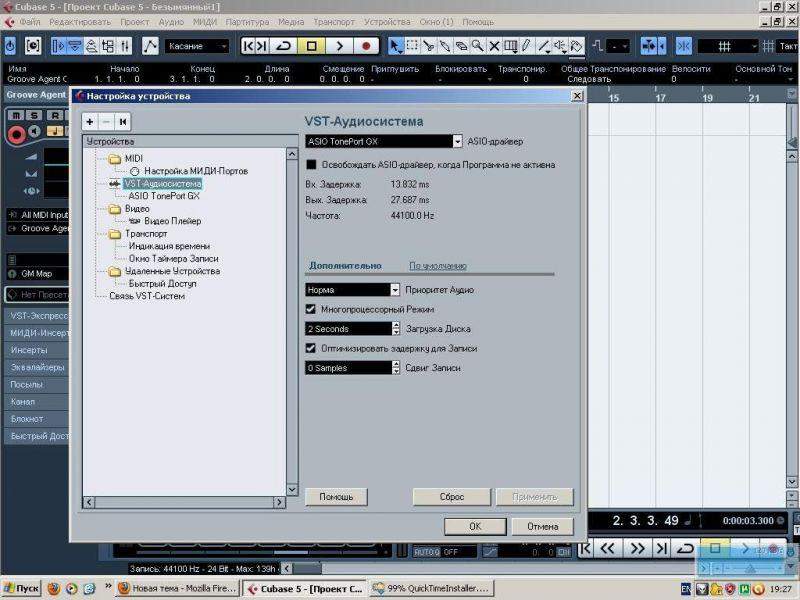This screenshot has height=600, width=800.
Task: Select ASIO TonePort GX in device tree
Action: pyautogui.click(x=164, y=196)
